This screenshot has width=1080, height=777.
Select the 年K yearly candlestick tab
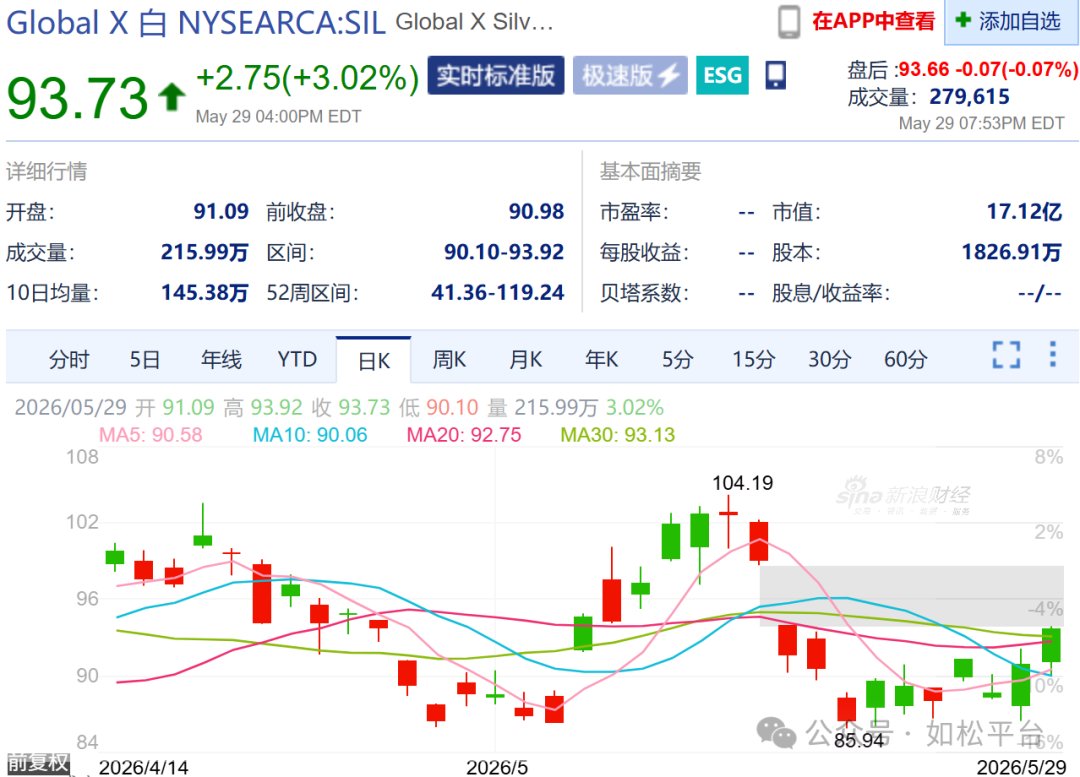(601, 360)
